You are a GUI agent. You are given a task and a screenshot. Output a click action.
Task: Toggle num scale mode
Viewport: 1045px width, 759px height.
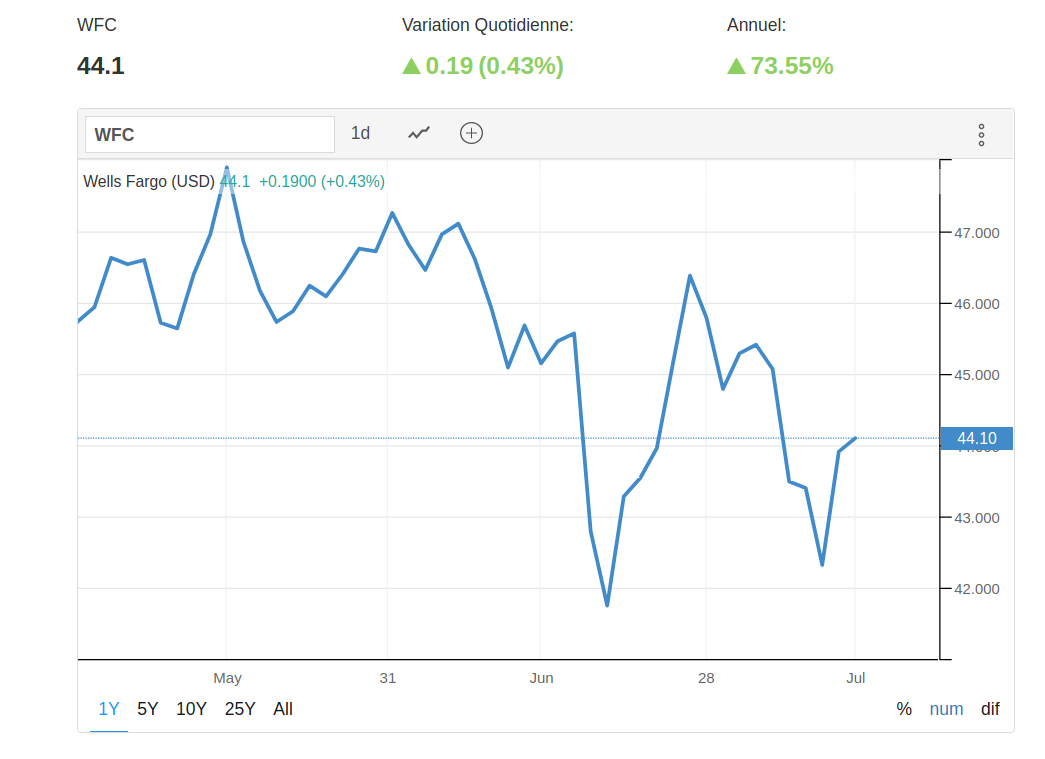coord(946,709)
